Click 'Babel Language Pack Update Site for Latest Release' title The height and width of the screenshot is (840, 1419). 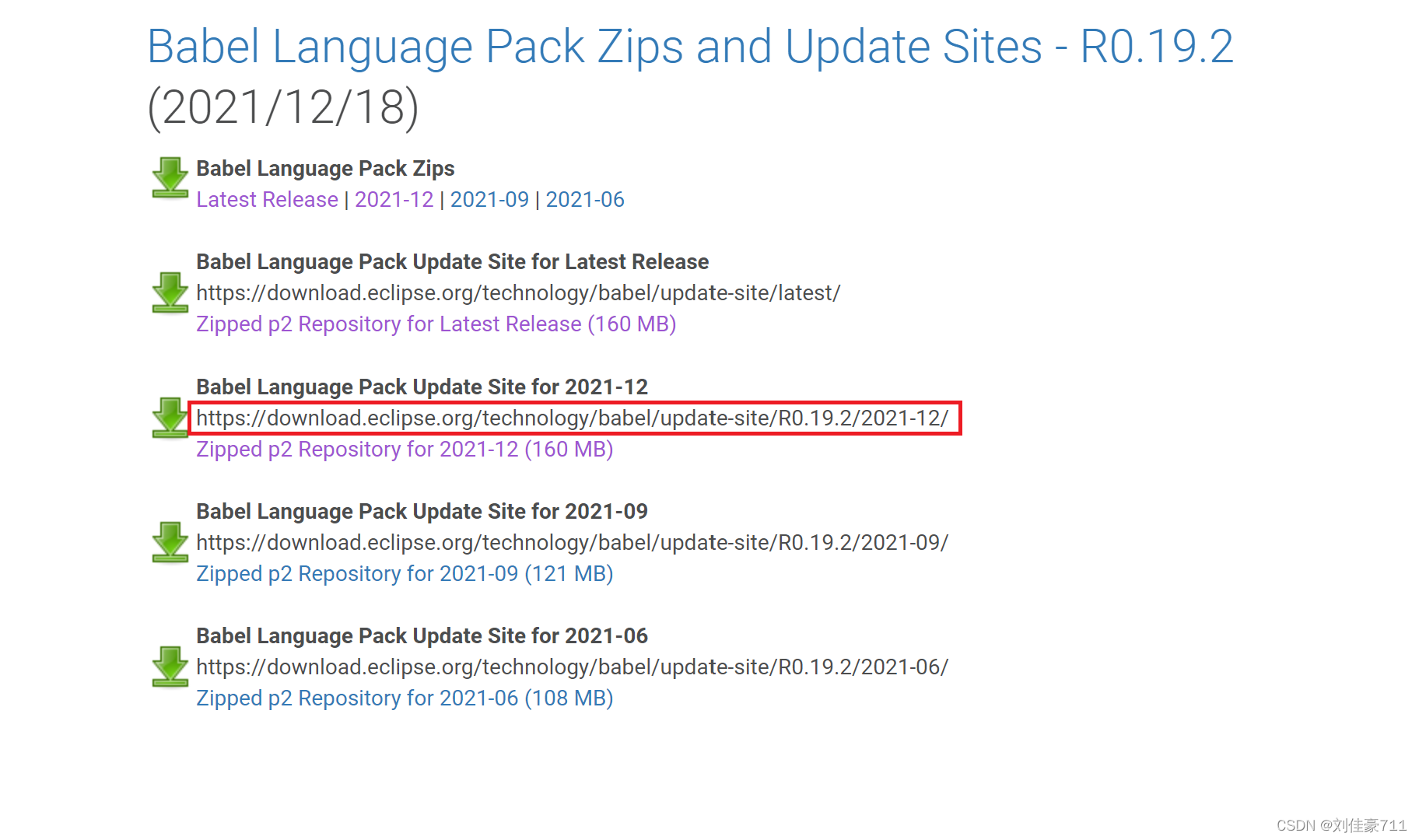pyautogui.click(x=452, y=262)
